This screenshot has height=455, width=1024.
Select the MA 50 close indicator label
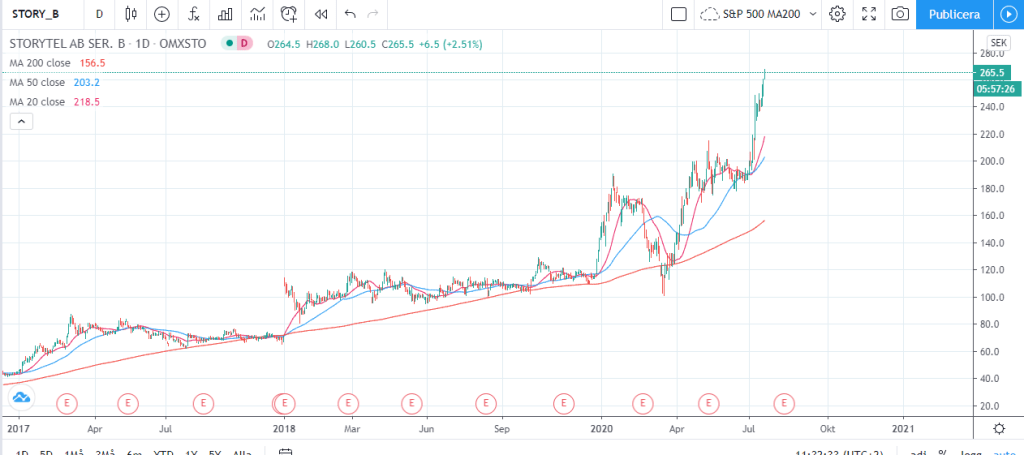coord(40,82)
